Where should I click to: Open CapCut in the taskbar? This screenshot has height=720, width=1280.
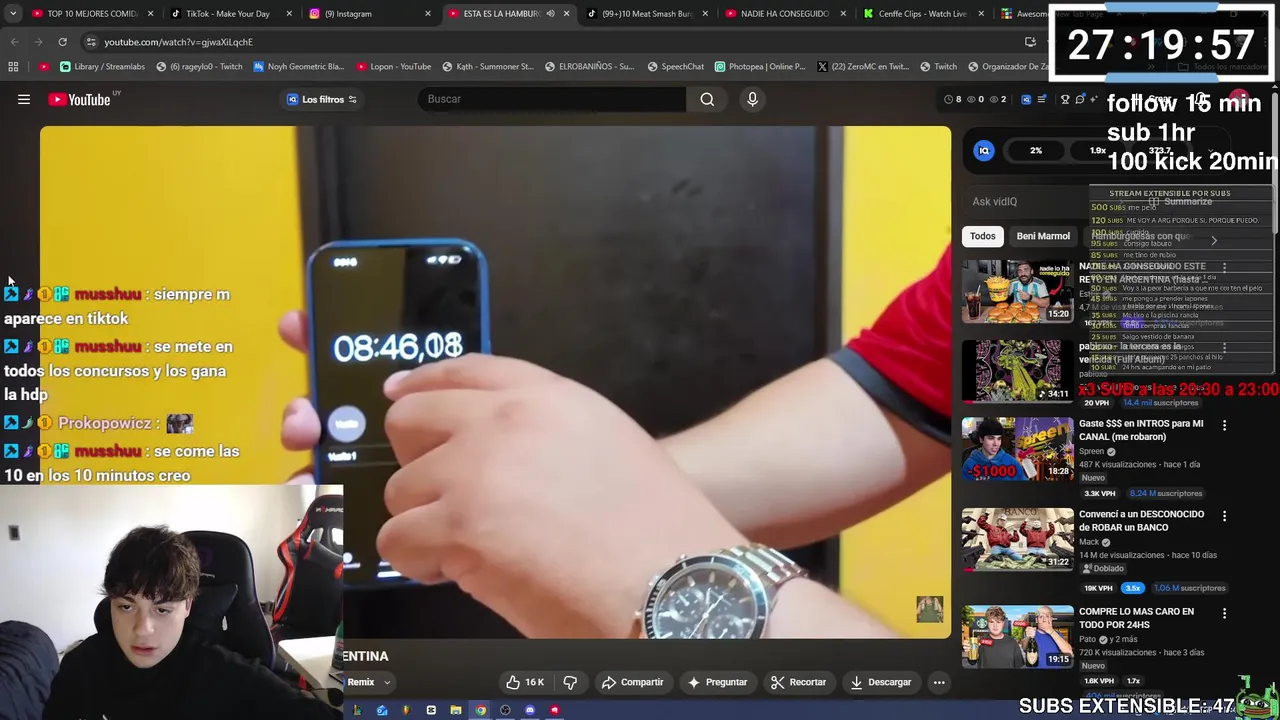coord(431,710)
